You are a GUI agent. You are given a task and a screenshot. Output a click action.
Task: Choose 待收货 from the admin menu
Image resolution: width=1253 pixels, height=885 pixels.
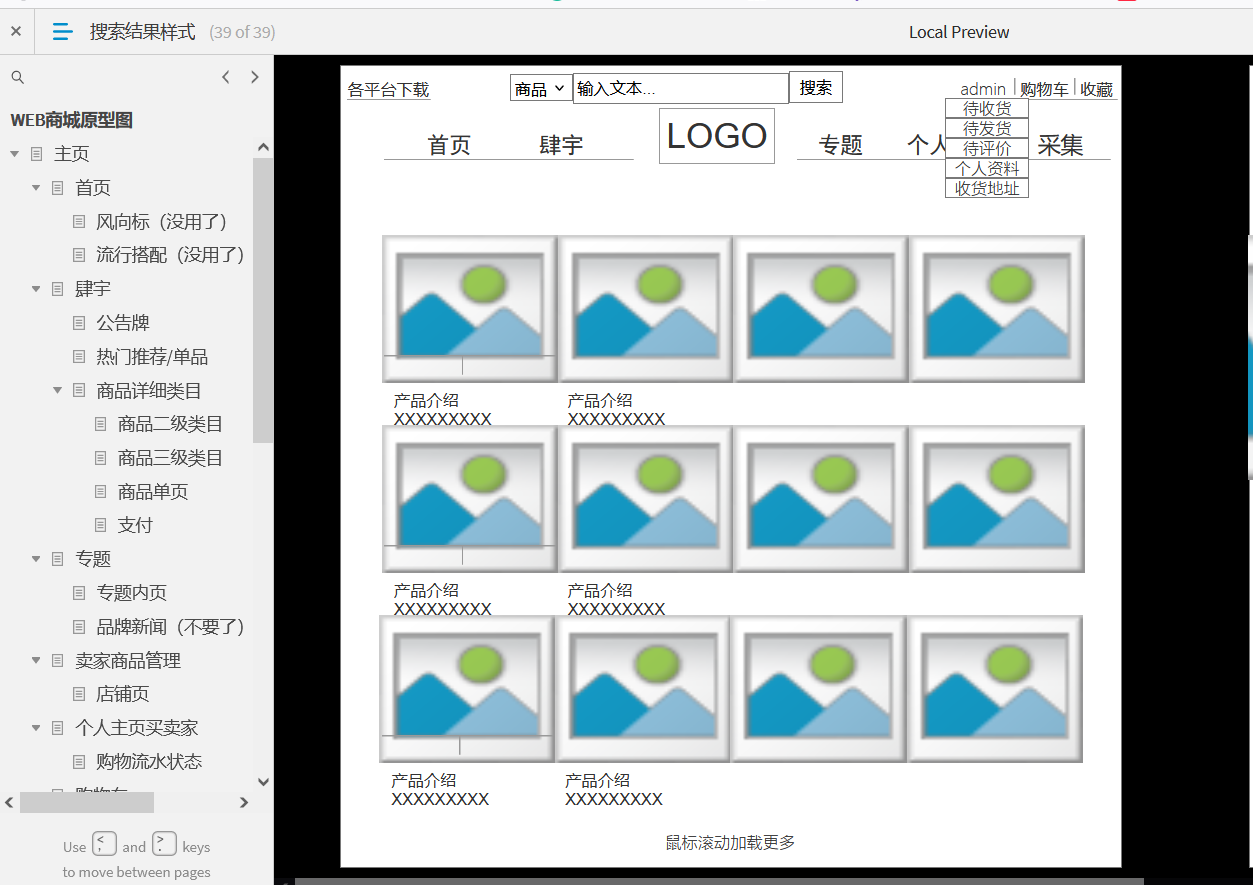pos(987,108)
